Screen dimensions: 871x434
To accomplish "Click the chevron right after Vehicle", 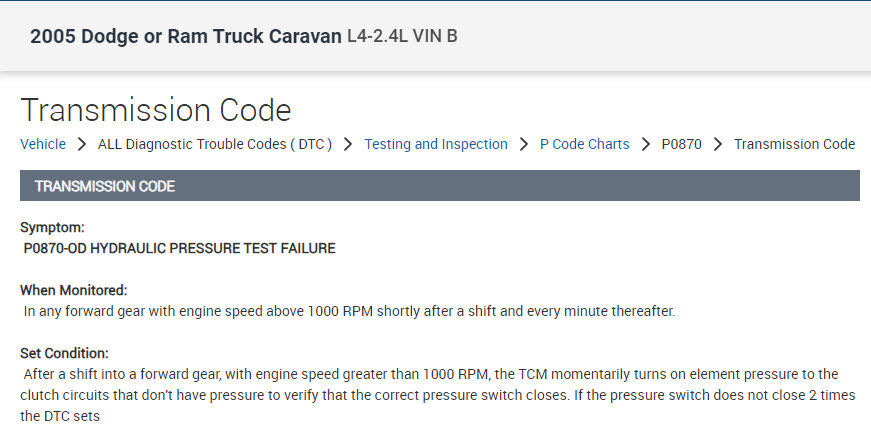I will 82,144.
